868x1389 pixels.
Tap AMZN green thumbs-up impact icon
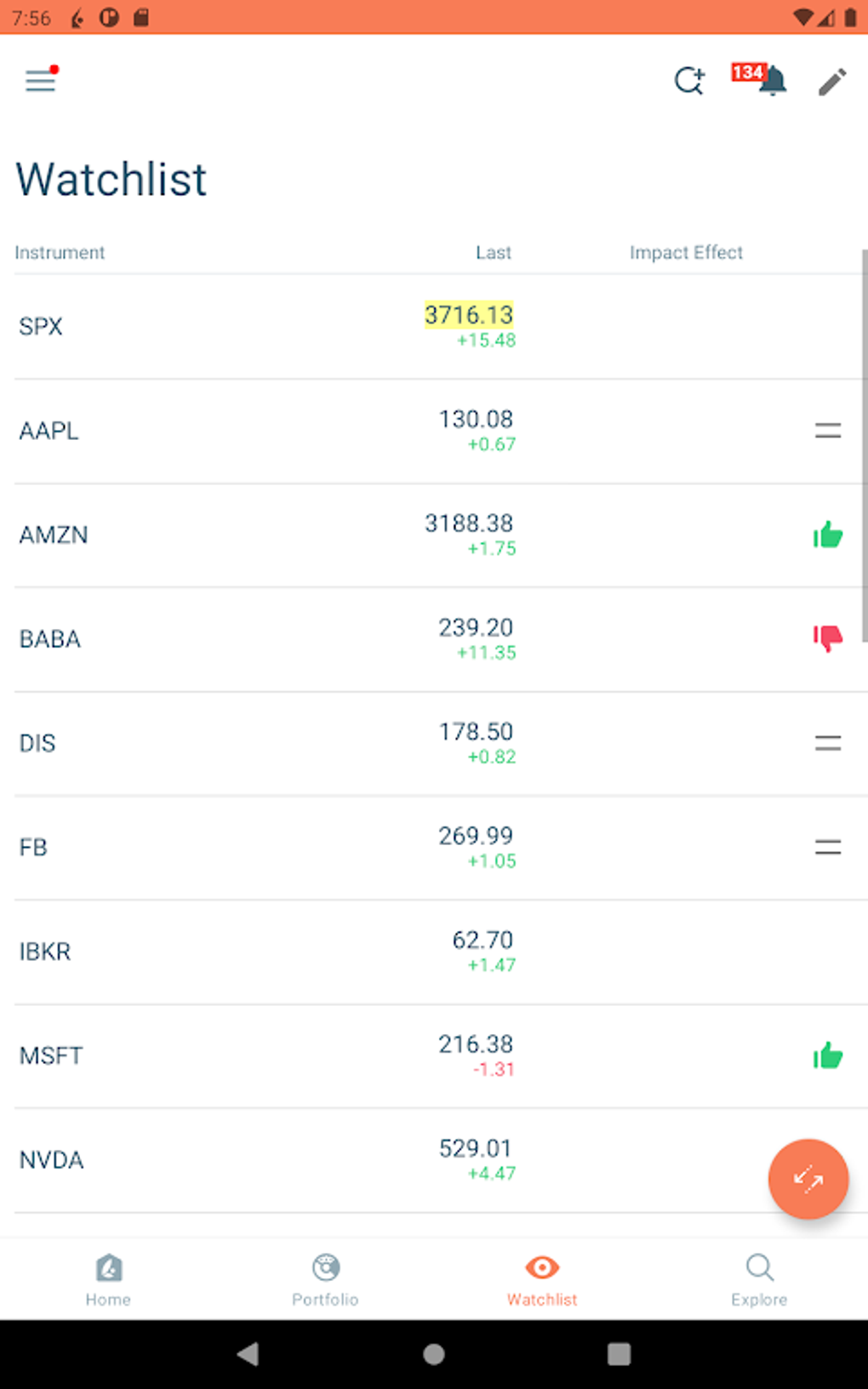[827, 535]
